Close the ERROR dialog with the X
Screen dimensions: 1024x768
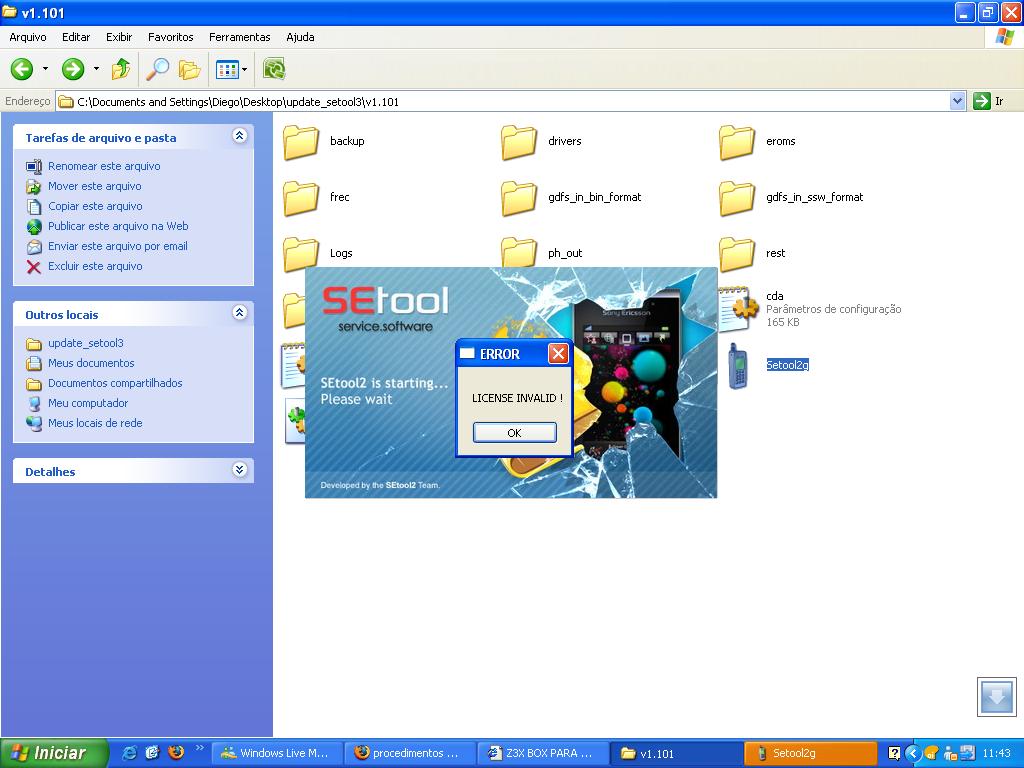pos(558,353)
